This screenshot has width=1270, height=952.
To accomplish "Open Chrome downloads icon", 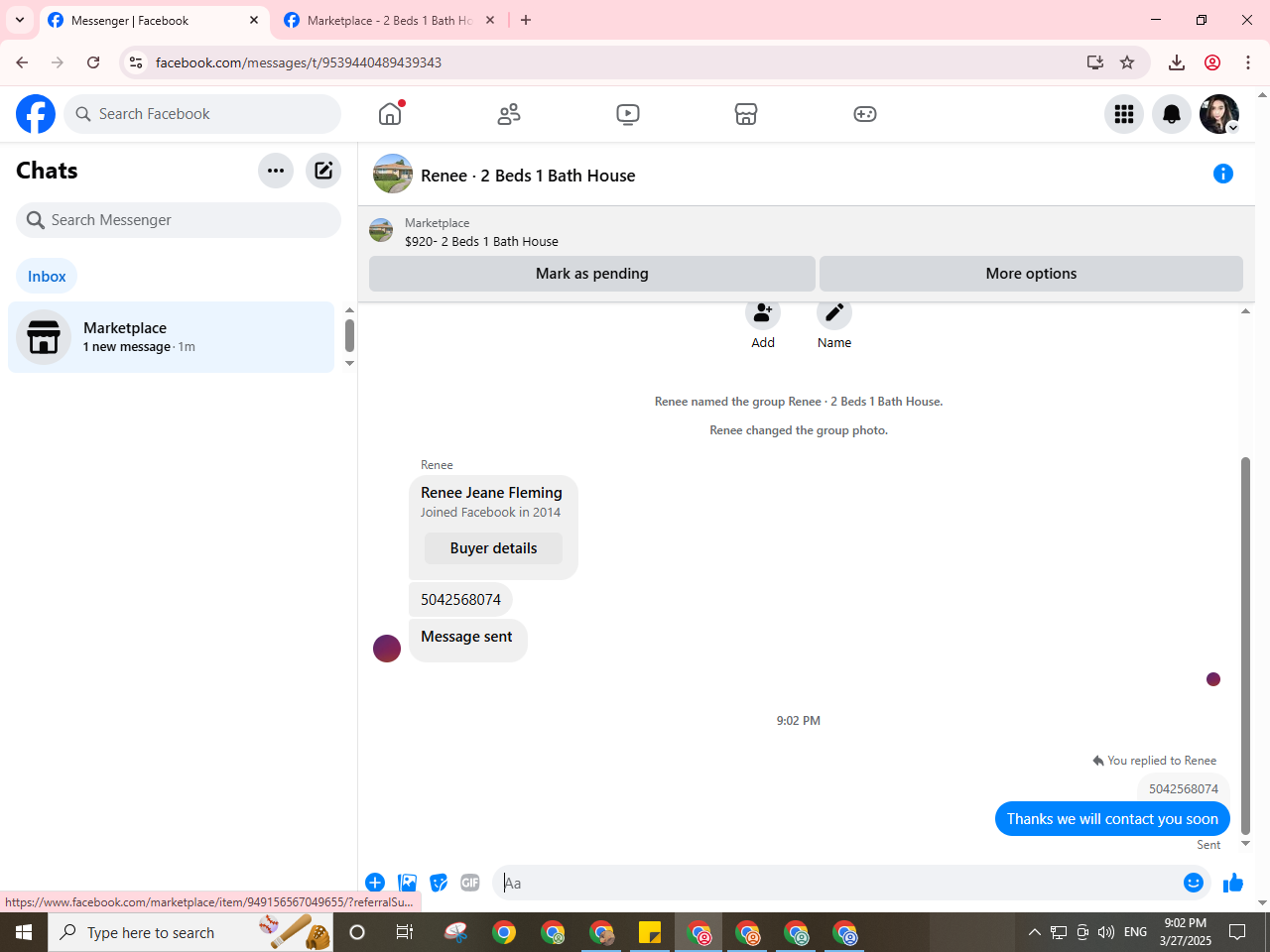I will [1177, 62].
